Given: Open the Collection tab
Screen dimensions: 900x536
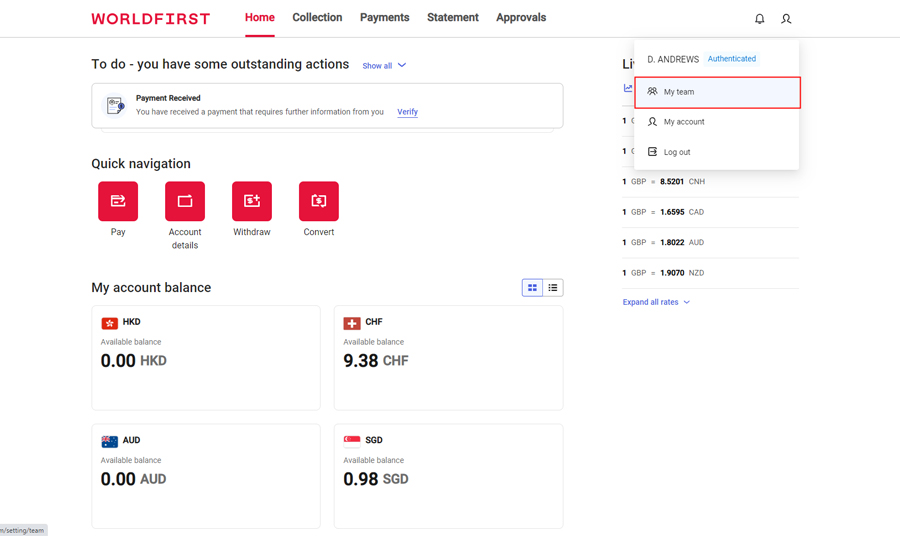Looking at the screenshot, I should [x=317, y=18].
